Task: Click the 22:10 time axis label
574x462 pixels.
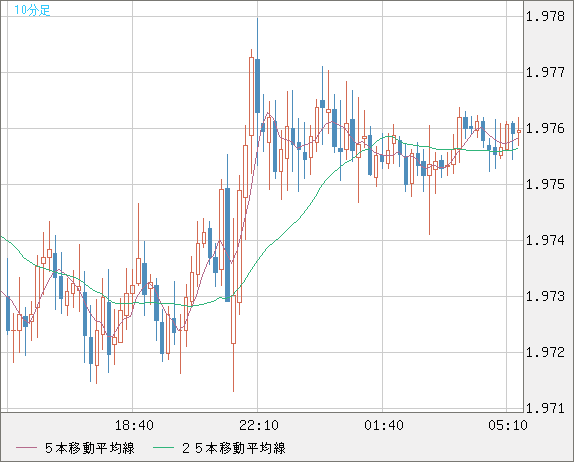Action: click(259, 425)
